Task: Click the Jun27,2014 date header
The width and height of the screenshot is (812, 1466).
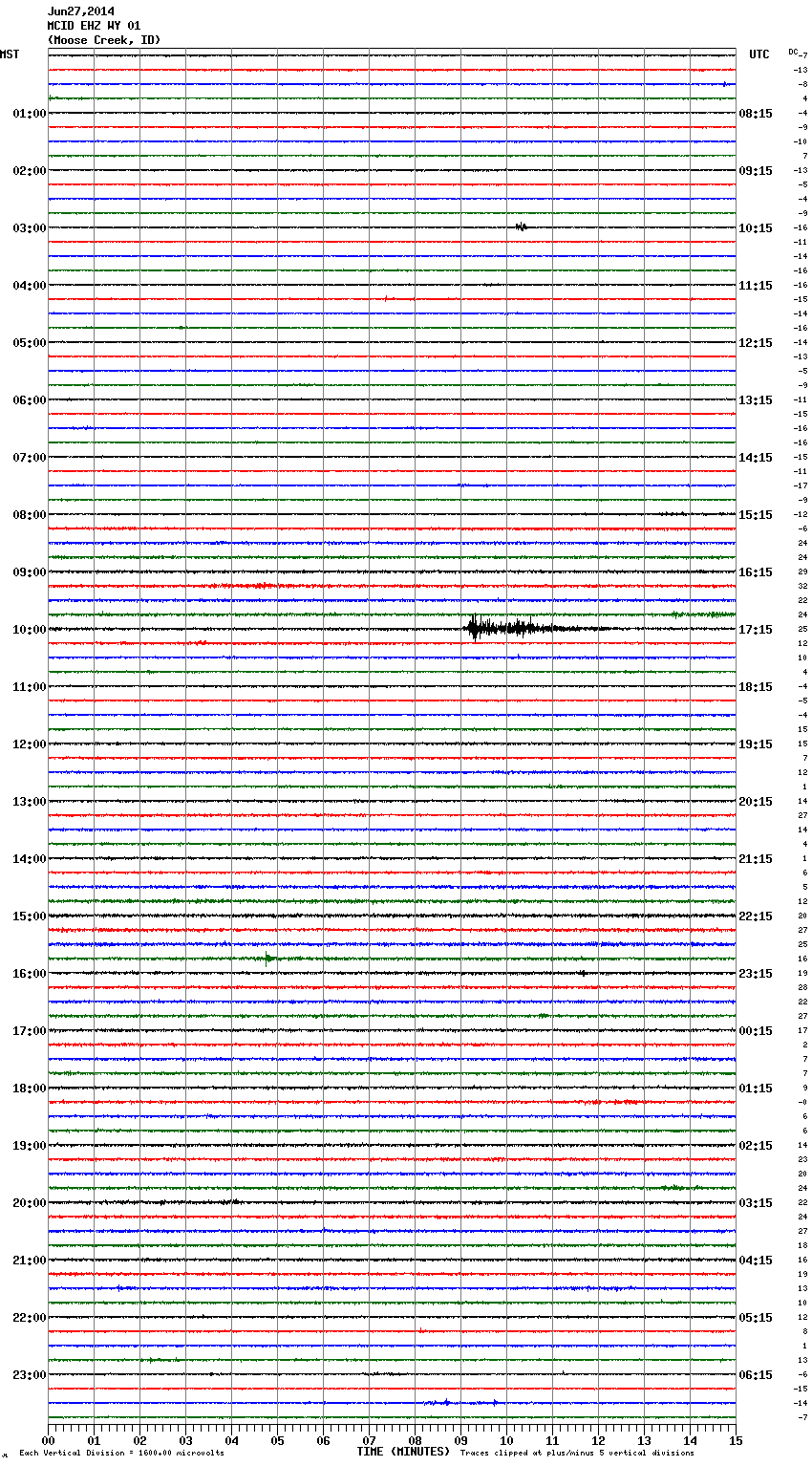Action: click(x=81, y=11)
